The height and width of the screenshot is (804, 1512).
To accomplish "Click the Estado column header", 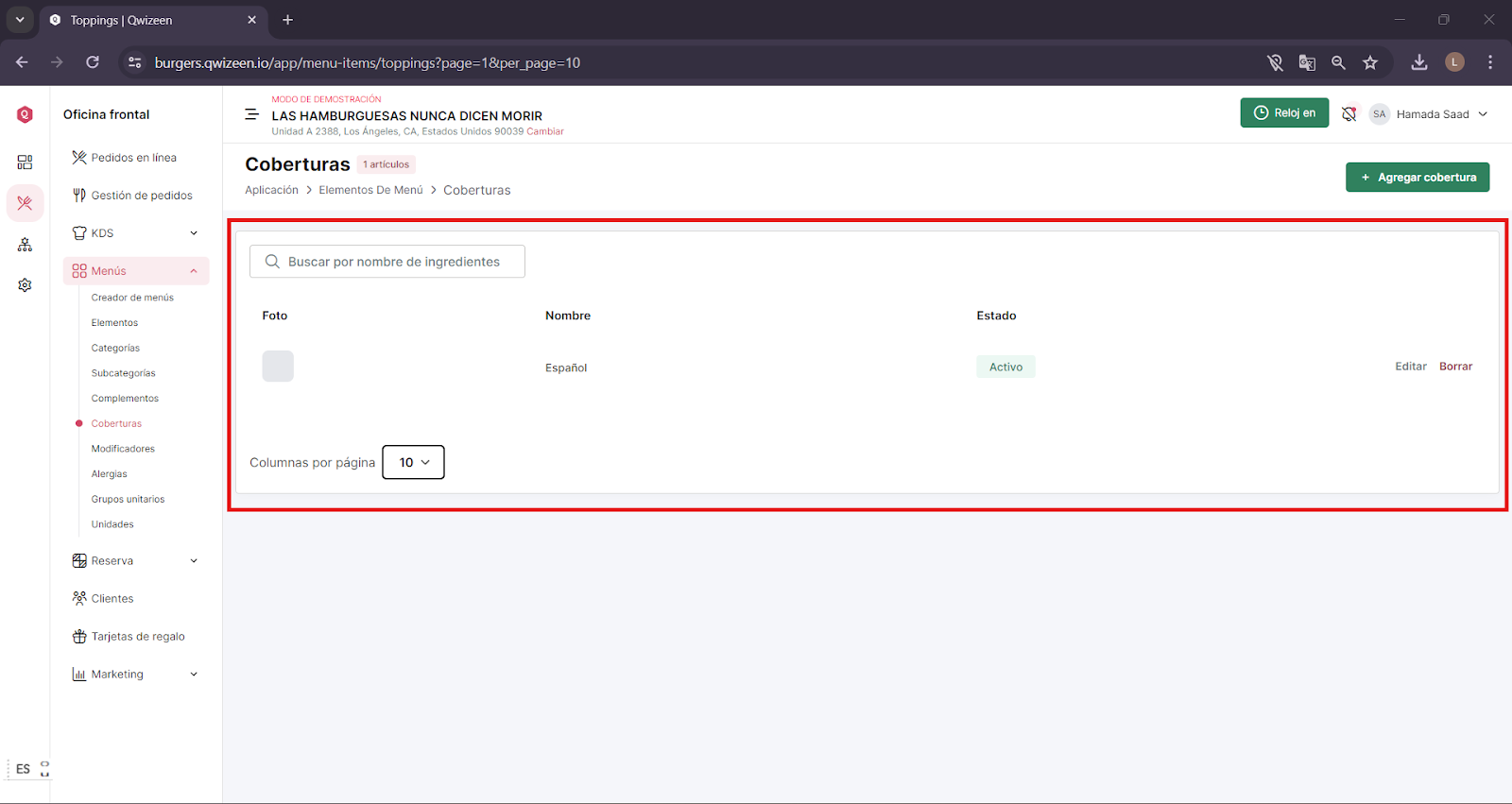I will tap(996, 316).
